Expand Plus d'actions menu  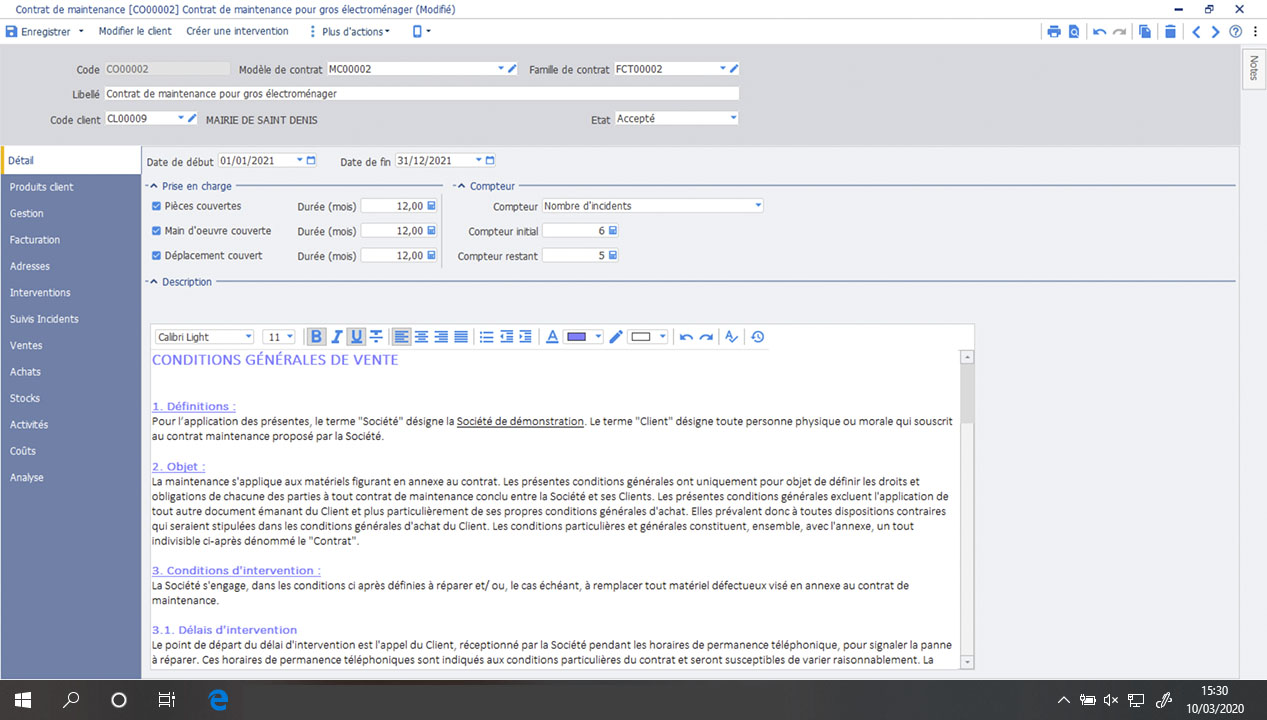click(350, 32)
